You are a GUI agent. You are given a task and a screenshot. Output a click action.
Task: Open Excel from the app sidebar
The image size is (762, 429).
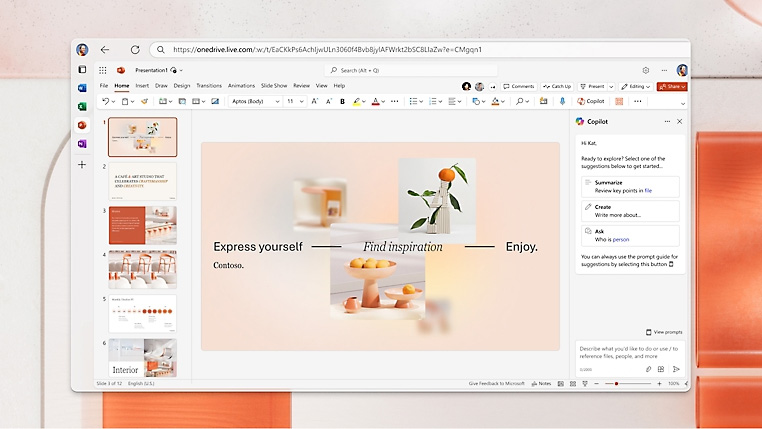[x=82, y=106]
